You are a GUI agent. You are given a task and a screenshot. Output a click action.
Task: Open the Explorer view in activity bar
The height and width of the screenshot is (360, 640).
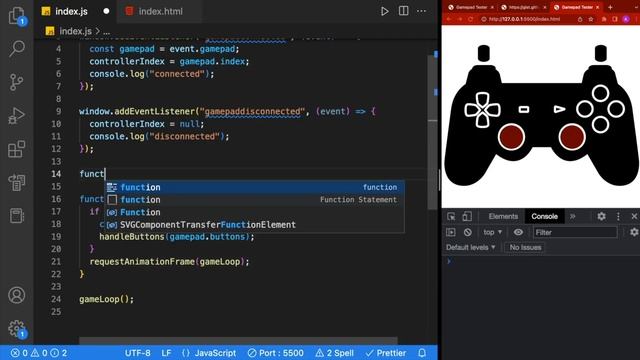(x=17, y=16)
